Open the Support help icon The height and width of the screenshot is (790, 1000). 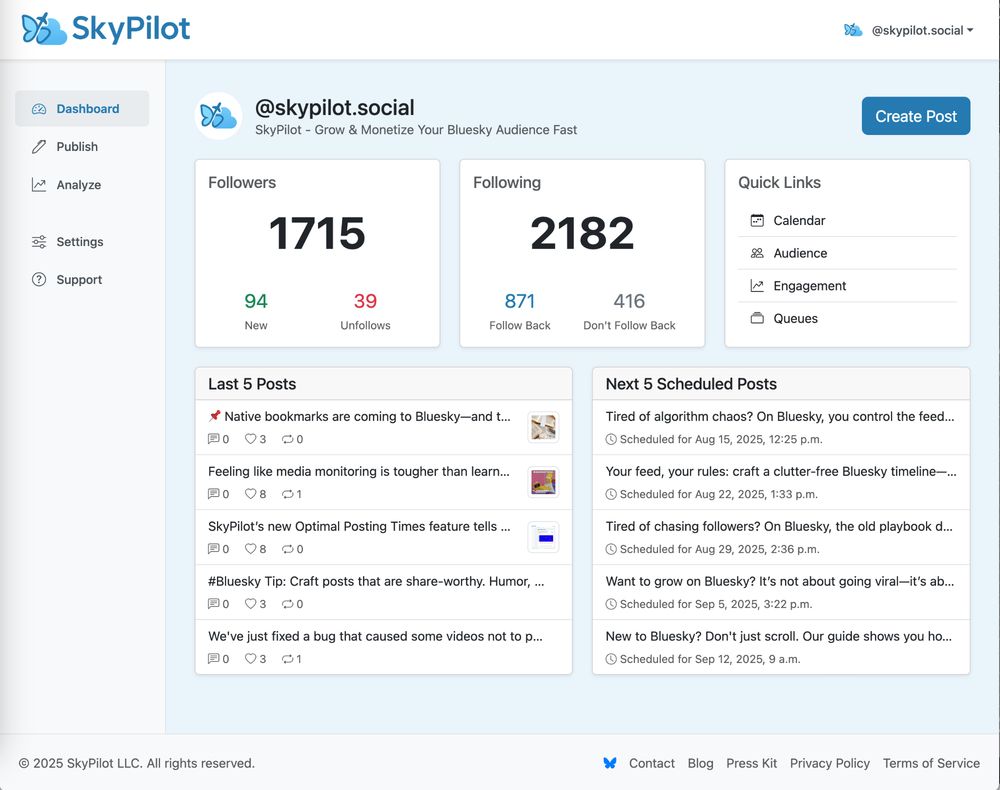(x=40, y=279)
